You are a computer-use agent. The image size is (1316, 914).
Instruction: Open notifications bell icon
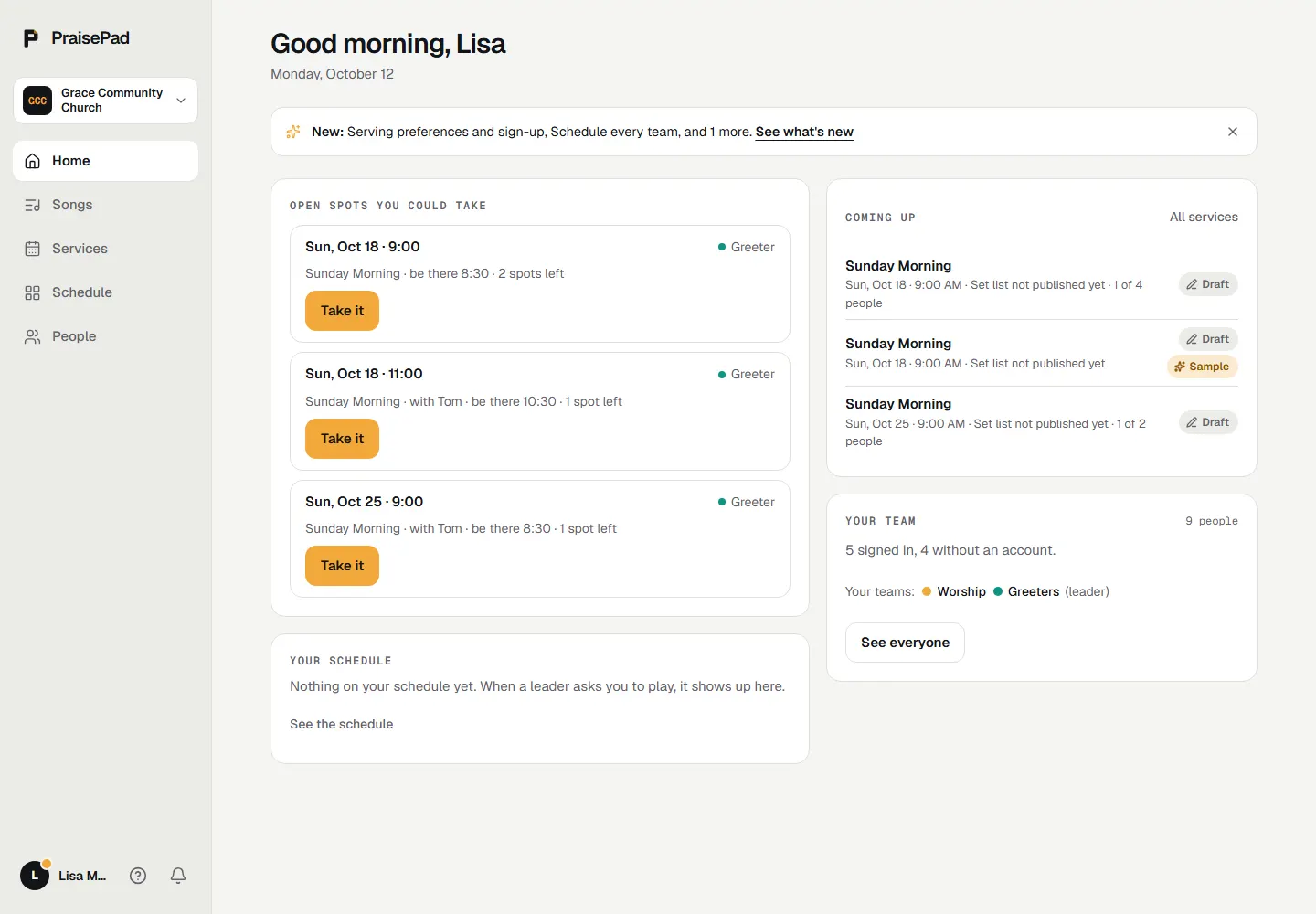(178, 876)
